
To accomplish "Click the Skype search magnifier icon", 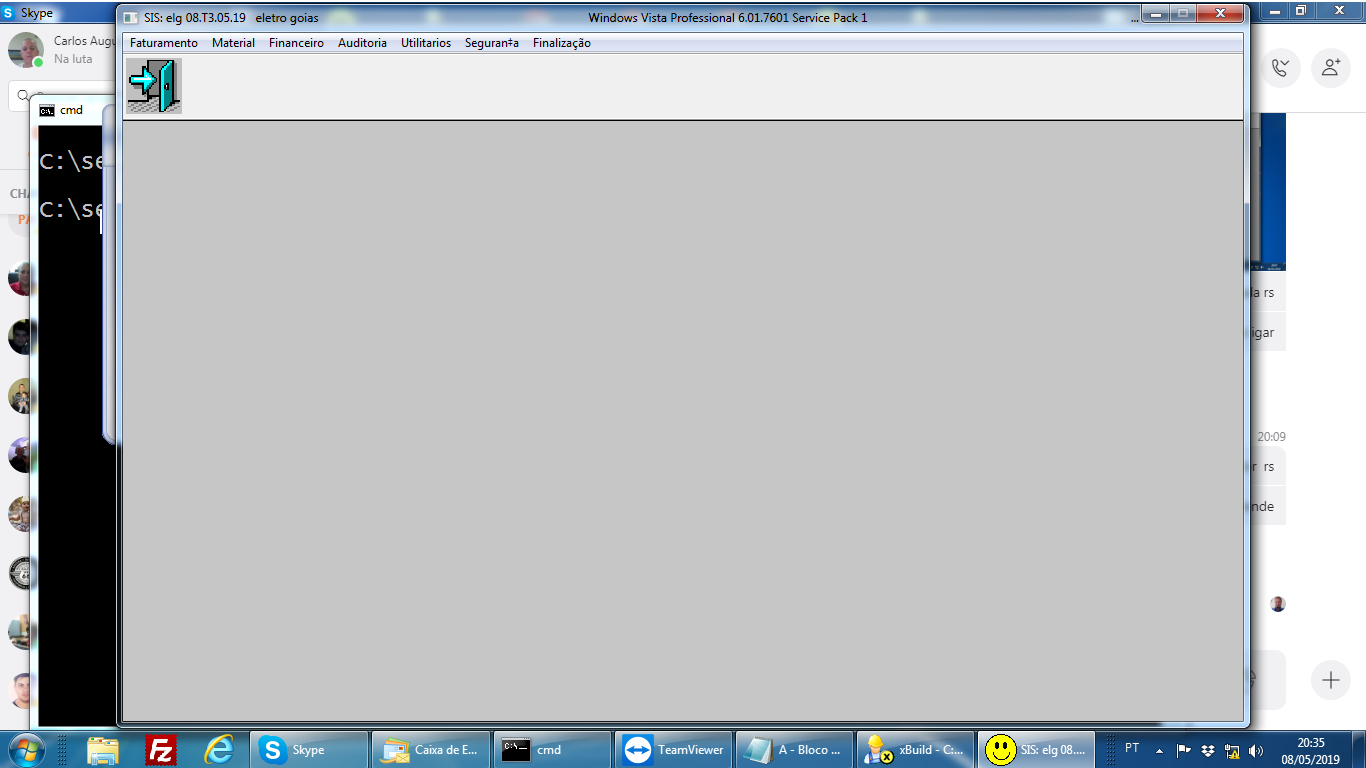I will (x=23, y=96).
